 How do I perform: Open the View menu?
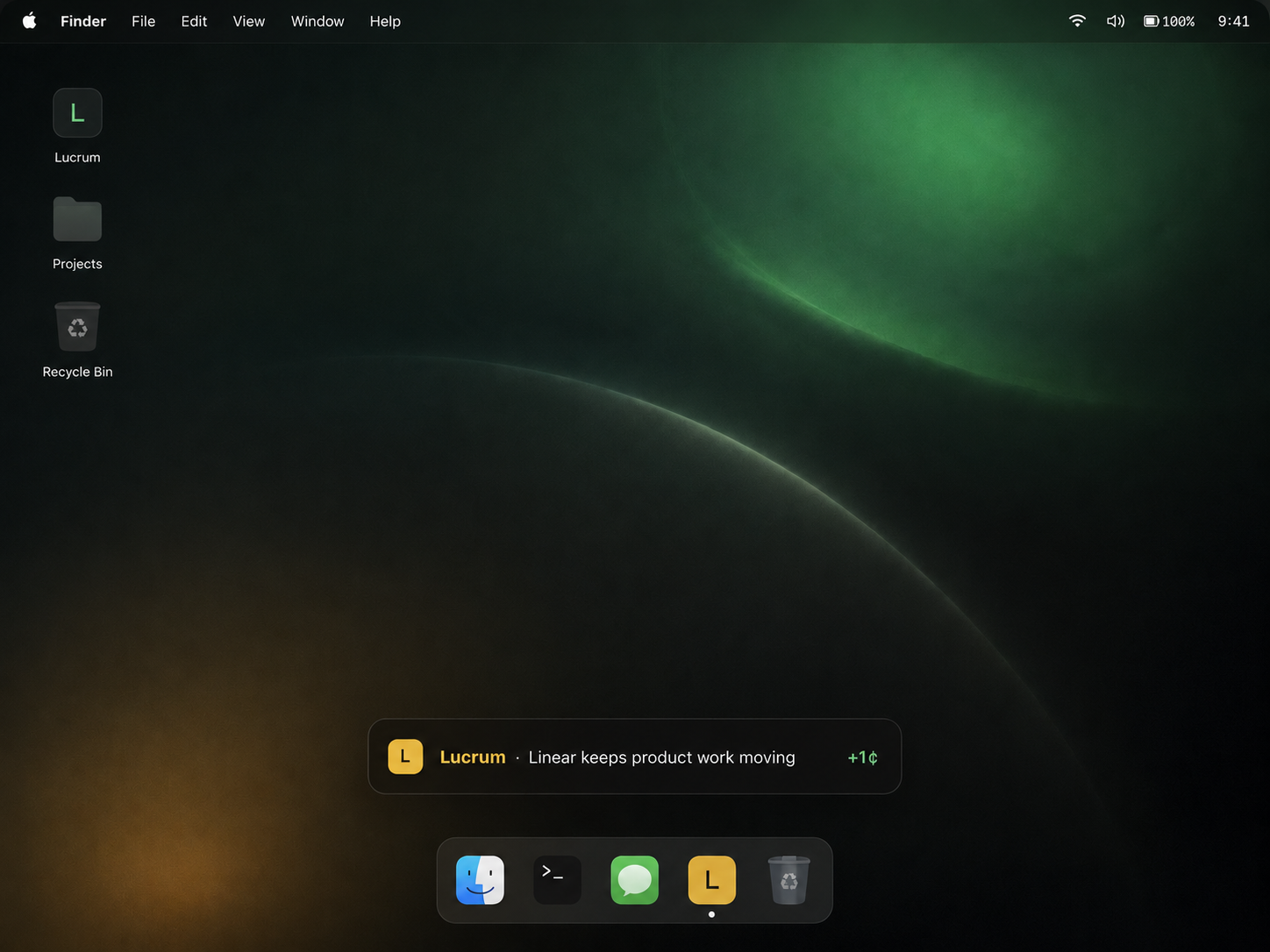(x=249, y=21)
